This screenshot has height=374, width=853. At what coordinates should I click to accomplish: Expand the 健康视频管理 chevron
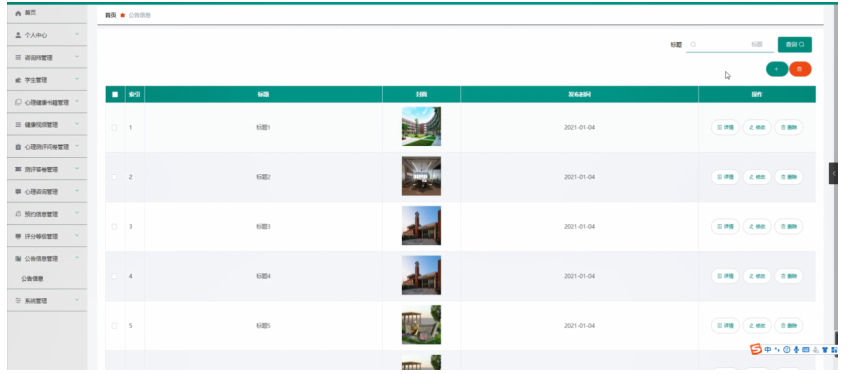point(77,124)
